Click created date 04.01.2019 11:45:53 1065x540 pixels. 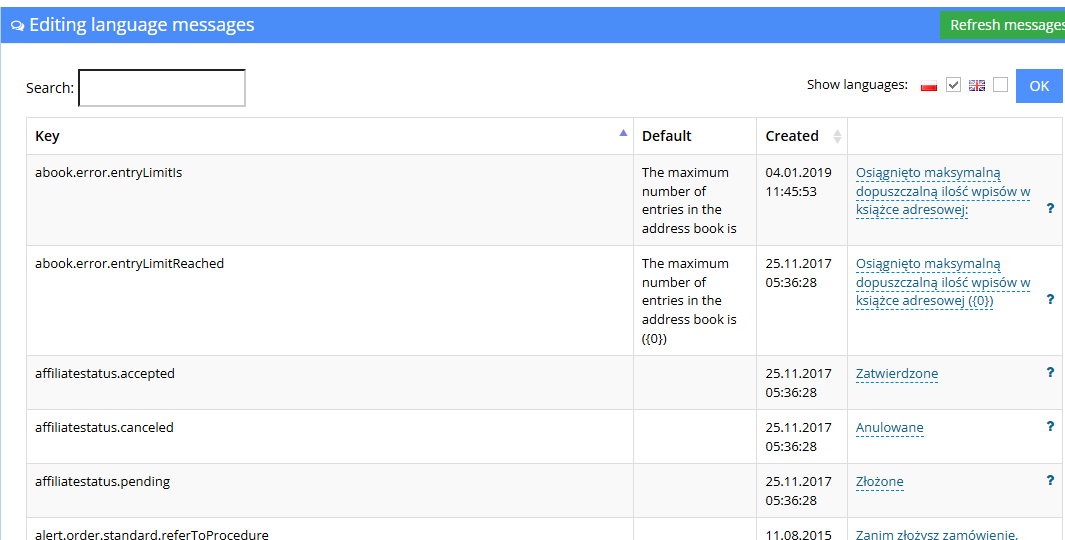(798, 182)
